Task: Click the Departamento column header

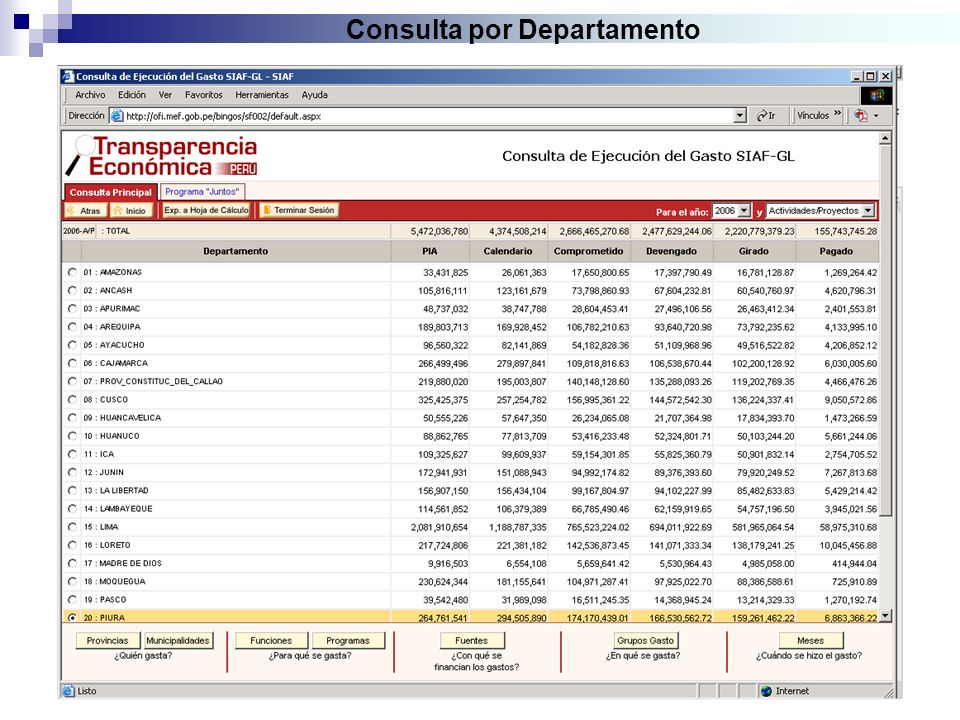Action: tap(236, 251)
